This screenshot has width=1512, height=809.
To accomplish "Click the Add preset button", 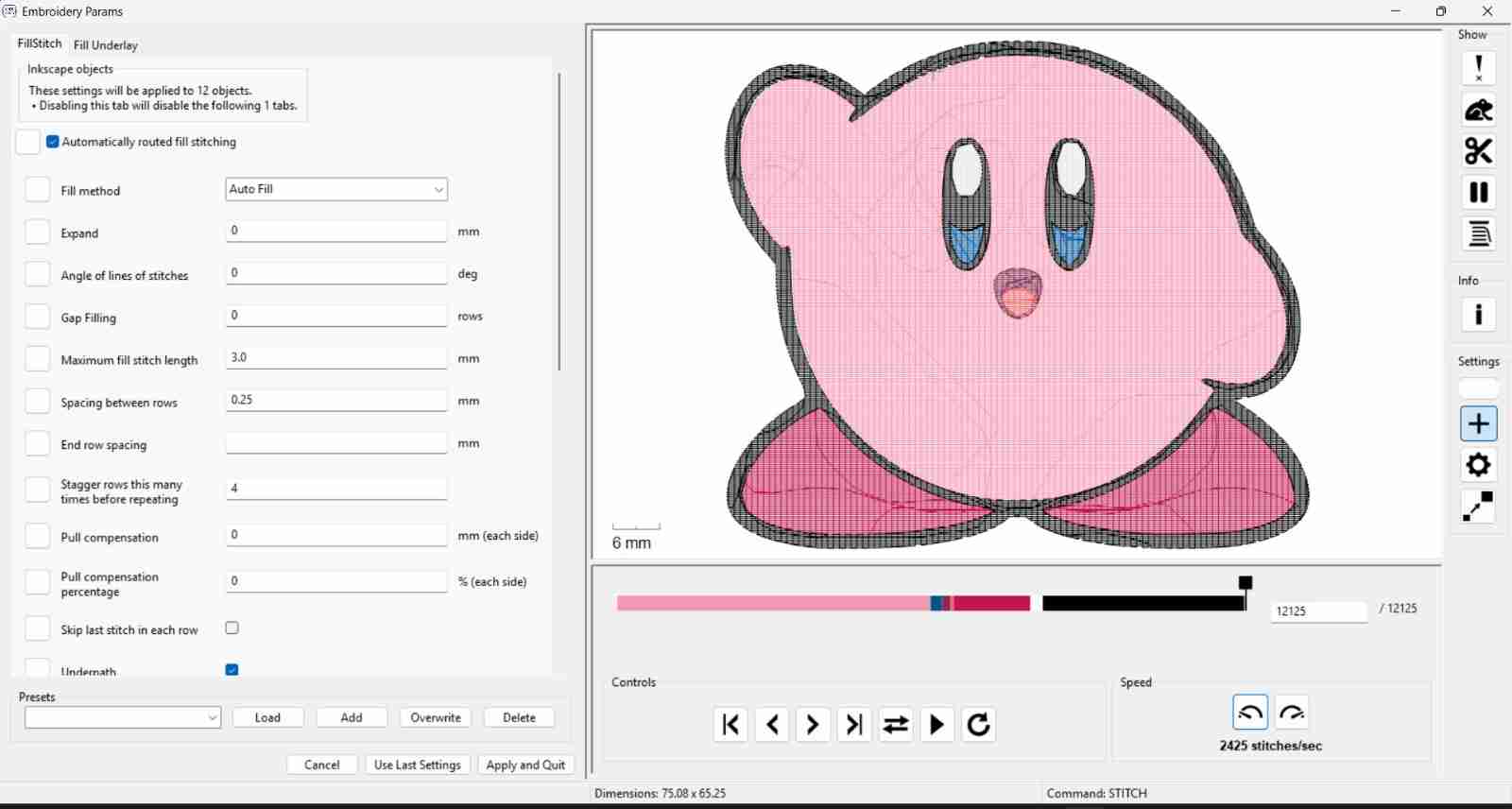I will [352, 718].
